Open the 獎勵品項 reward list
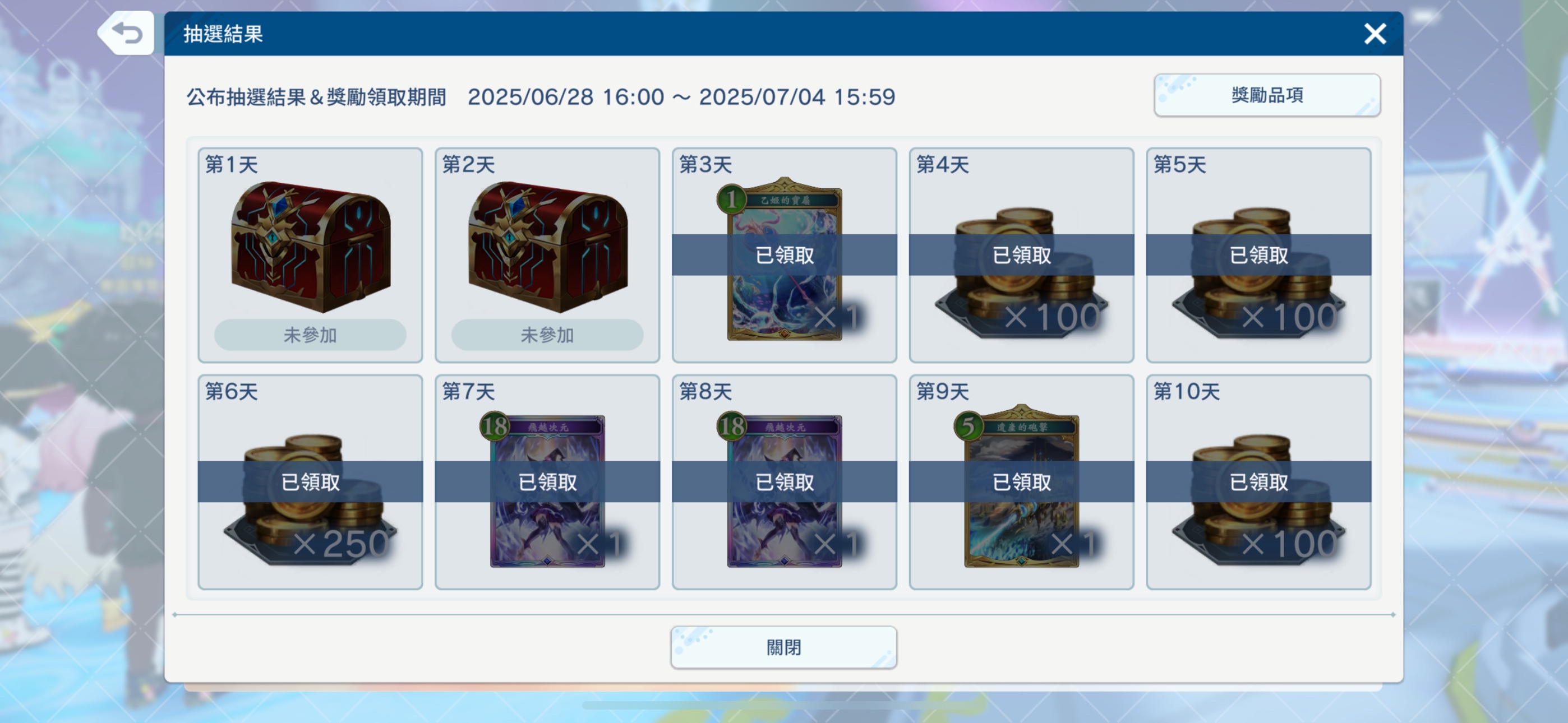The width and height of the screenshot is (1568, 723). [1267, 95]
